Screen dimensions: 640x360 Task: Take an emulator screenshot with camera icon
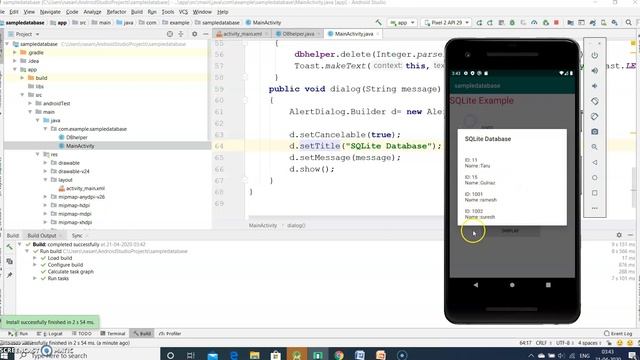[x=595, y=131]
